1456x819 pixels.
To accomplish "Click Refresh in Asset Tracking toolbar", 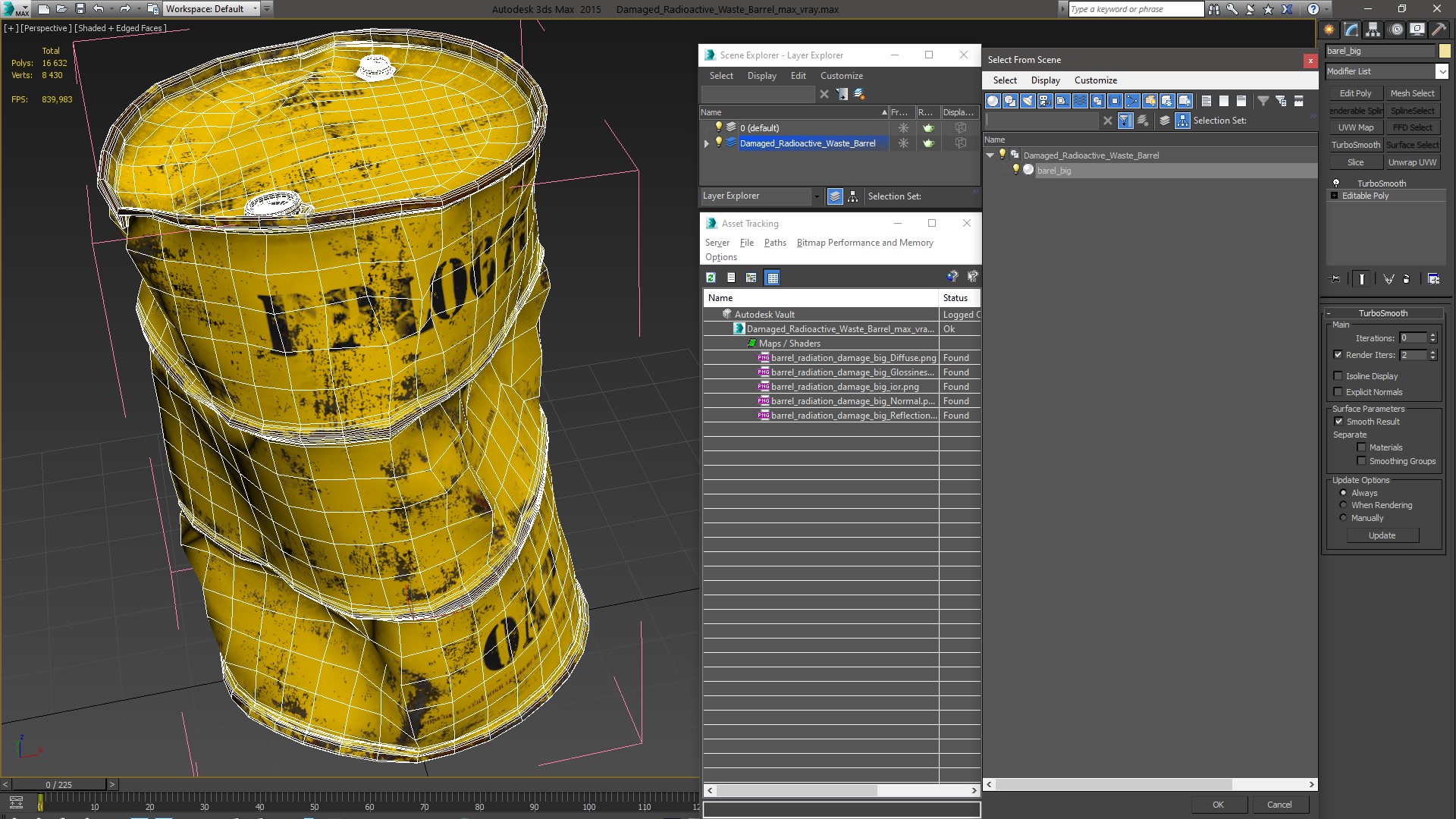I will pyautogui.click(x=711, y=278).
